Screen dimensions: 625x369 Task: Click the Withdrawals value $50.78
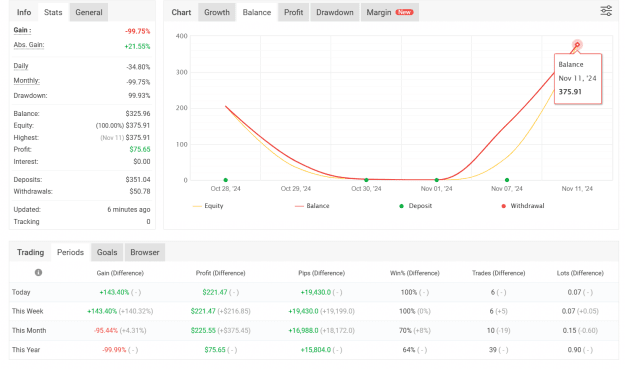[x=140, y=192]
